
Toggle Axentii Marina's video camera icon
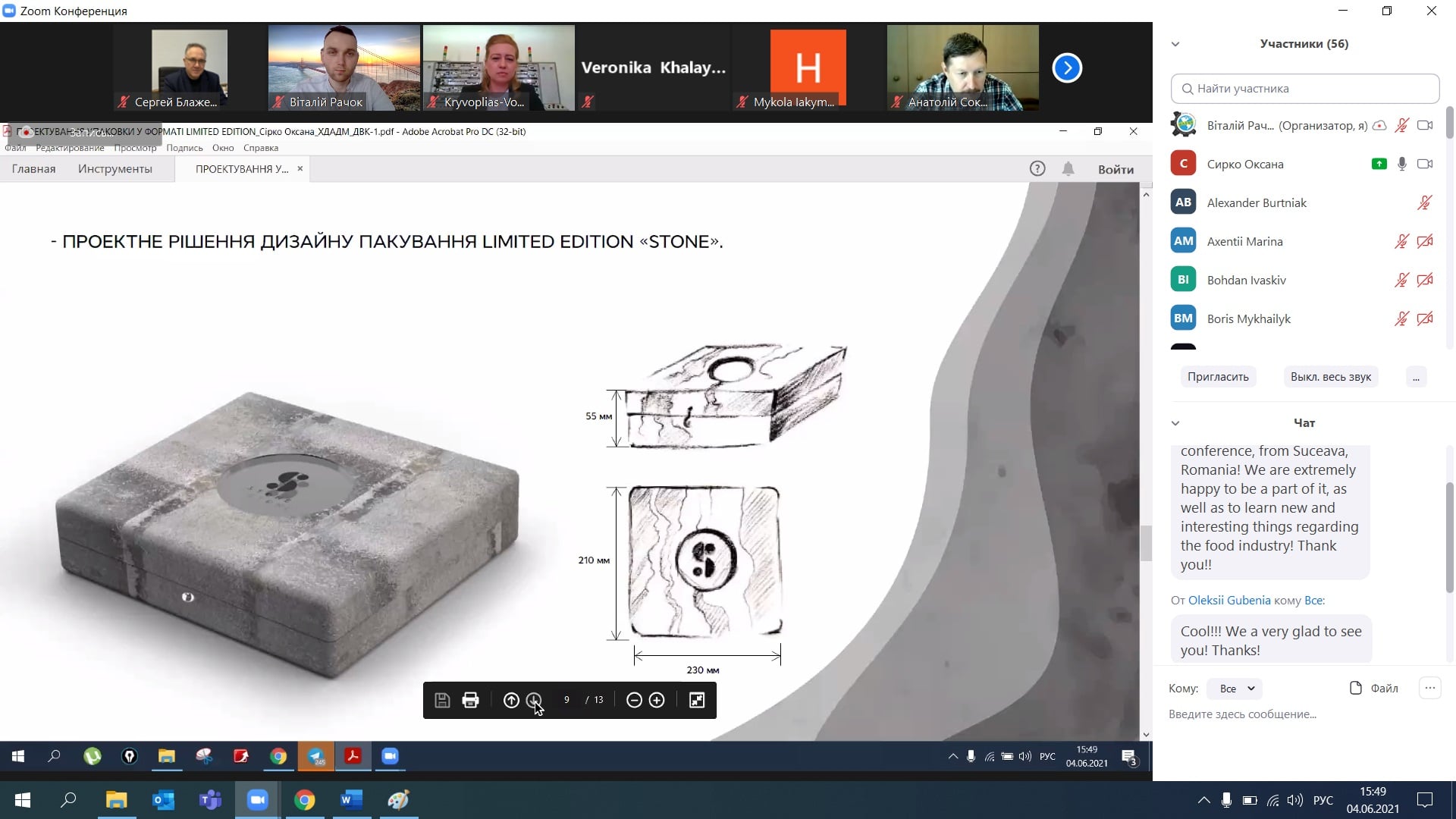click(1424, 241)
